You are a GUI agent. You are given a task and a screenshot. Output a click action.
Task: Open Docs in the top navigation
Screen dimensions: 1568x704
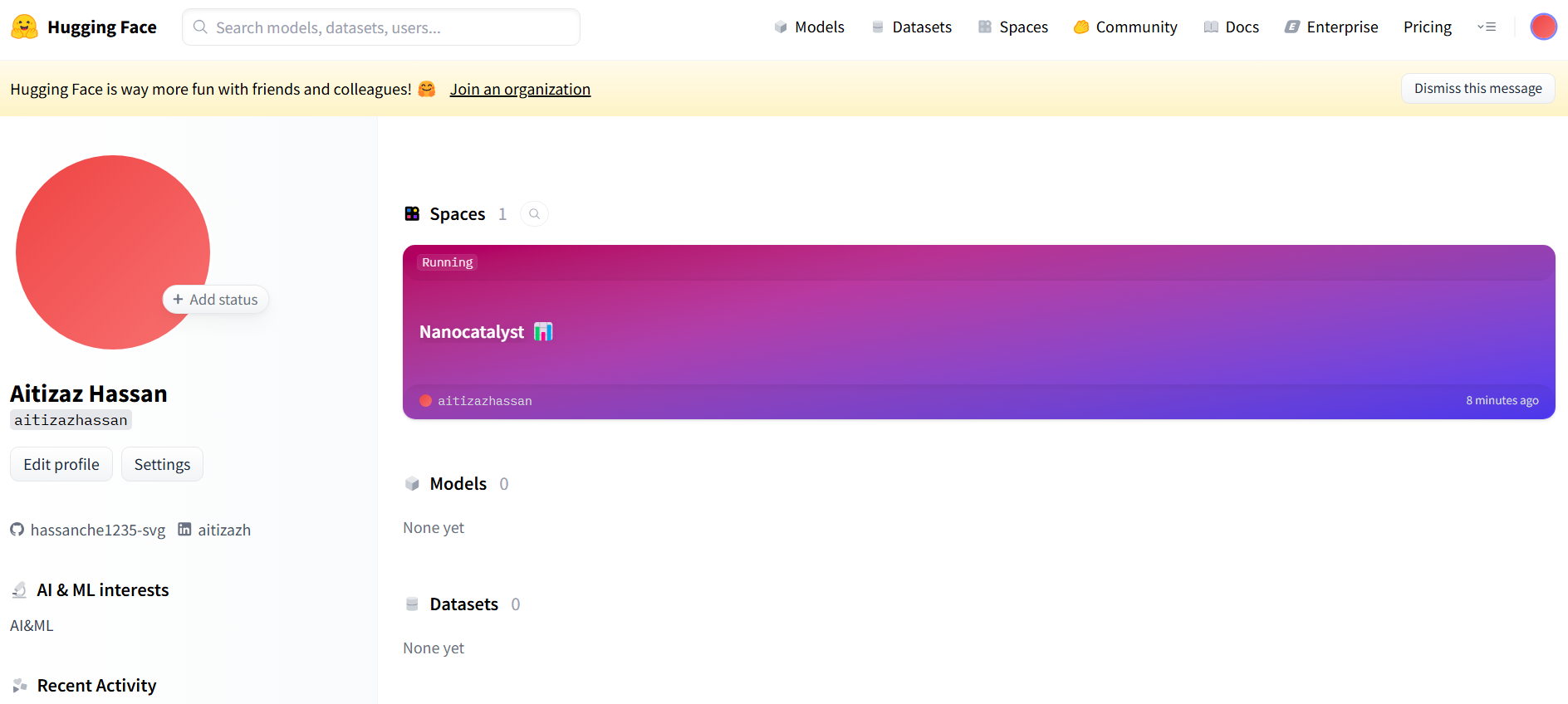[x=1231, y=27]
